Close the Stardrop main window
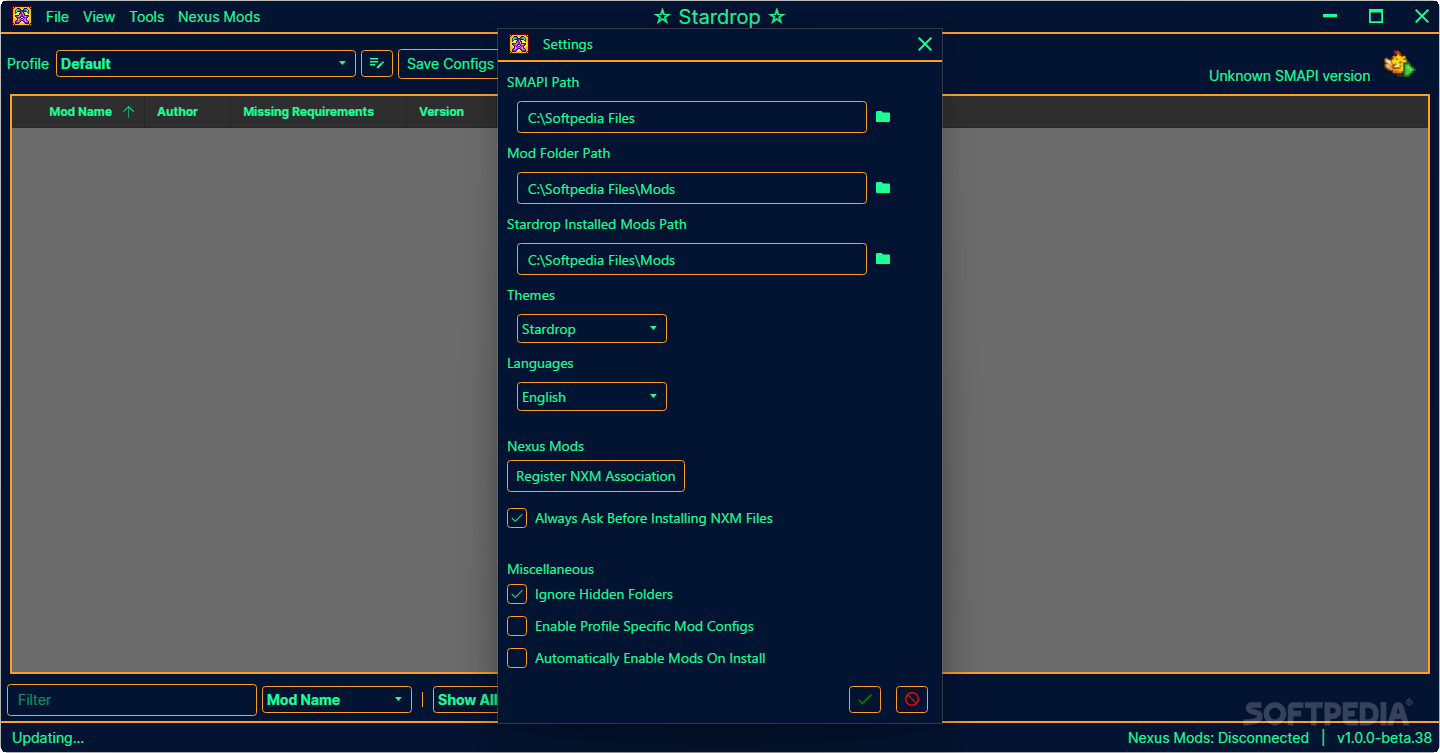 (x=1421, y=16)
